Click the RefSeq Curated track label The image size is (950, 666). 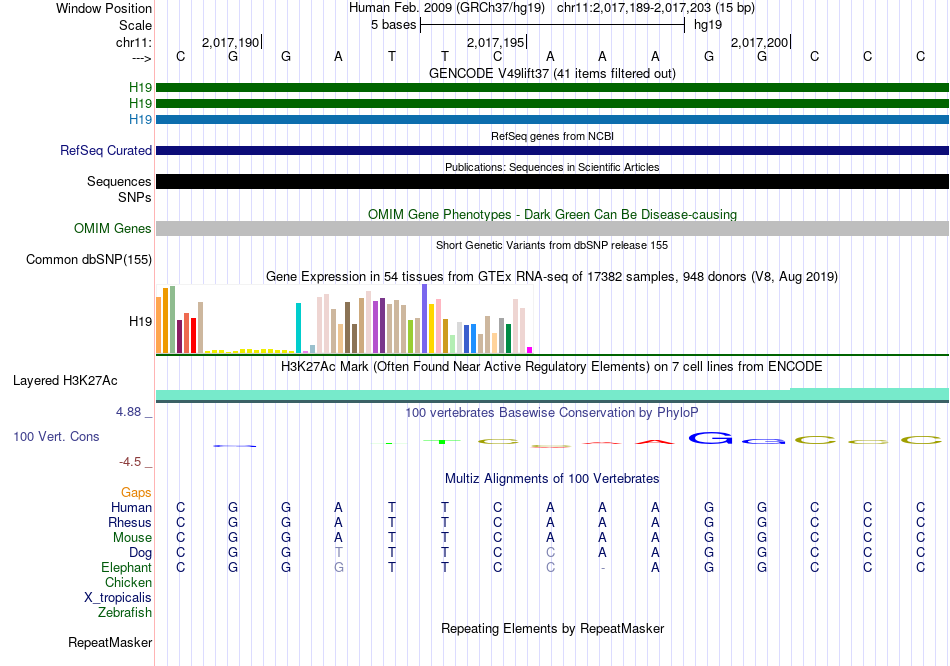pos(105,150)
